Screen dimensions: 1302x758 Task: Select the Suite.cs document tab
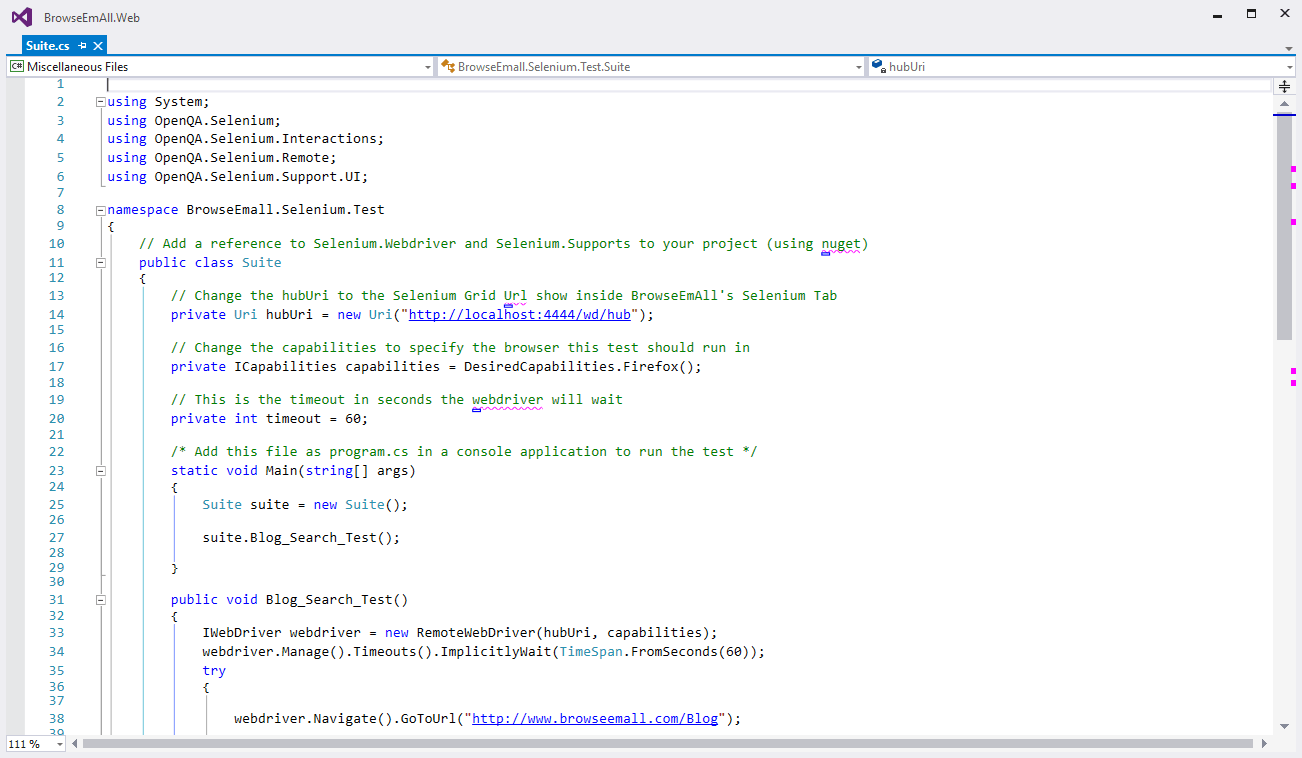[47, 46]
